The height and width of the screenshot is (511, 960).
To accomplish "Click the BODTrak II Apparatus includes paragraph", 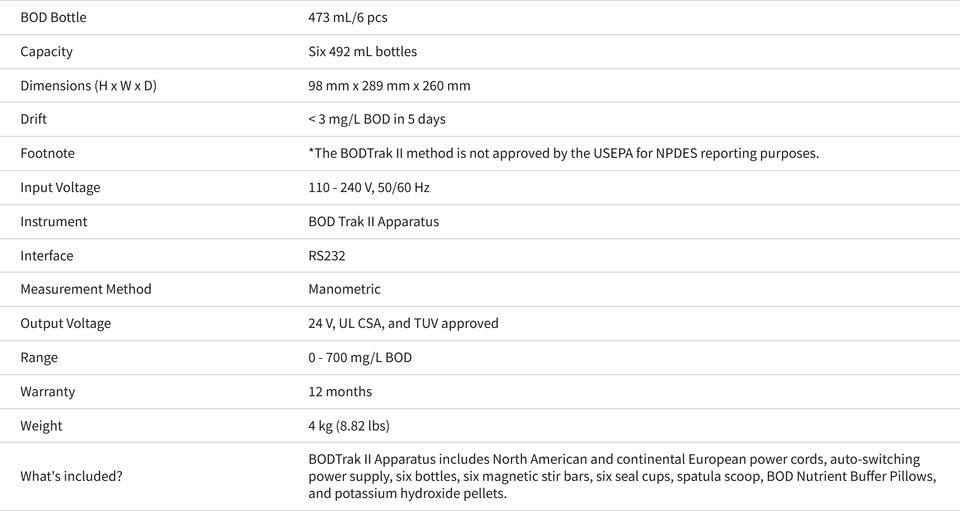I will pos(622,476).
